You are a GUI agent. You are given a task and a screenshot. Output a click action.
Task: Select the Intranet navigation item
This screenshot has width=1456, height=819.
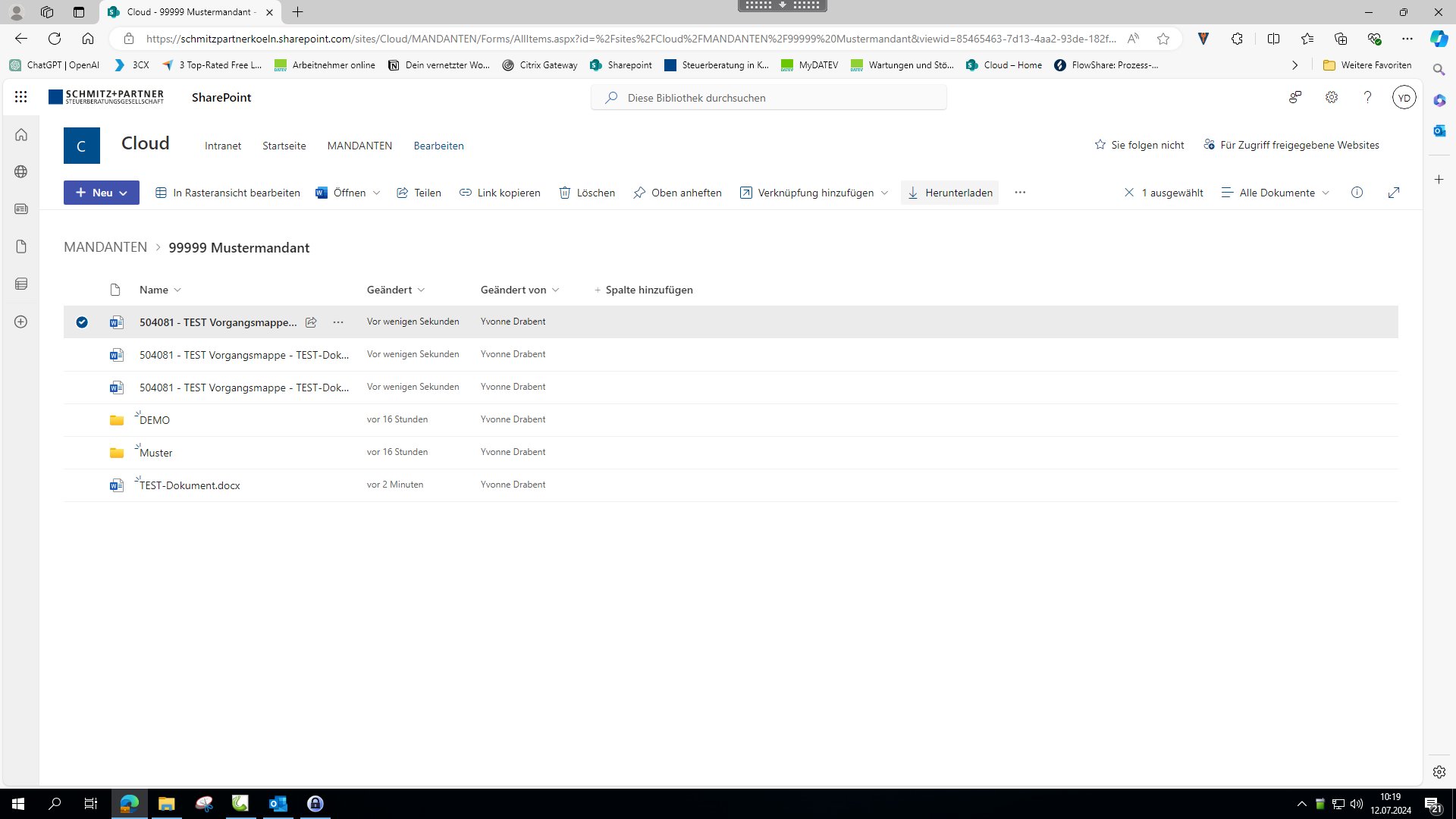pyautogui.click(x=223, y=146)
